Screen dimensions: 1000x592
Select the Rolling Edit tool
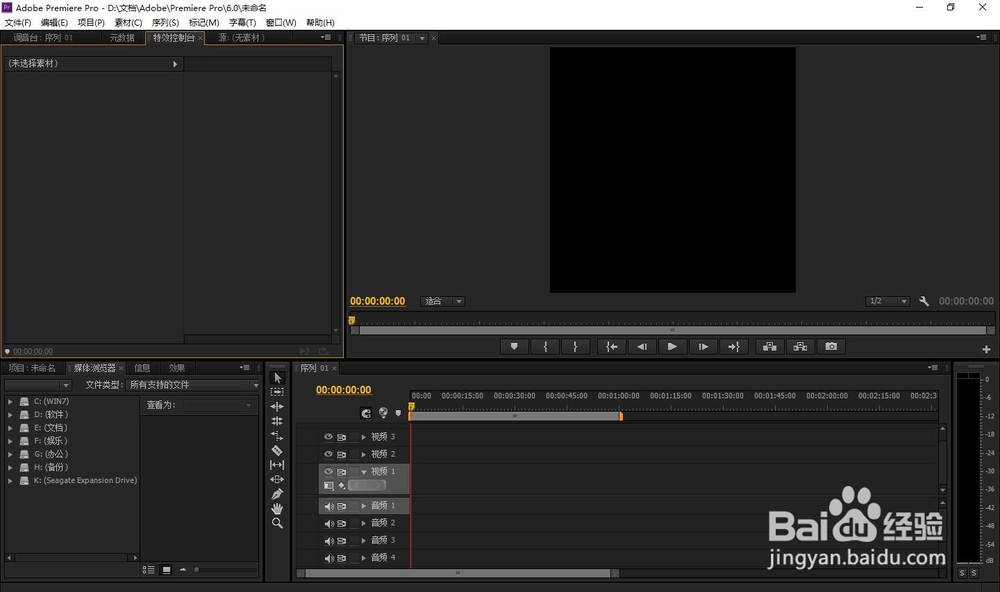tap(277, 421)
